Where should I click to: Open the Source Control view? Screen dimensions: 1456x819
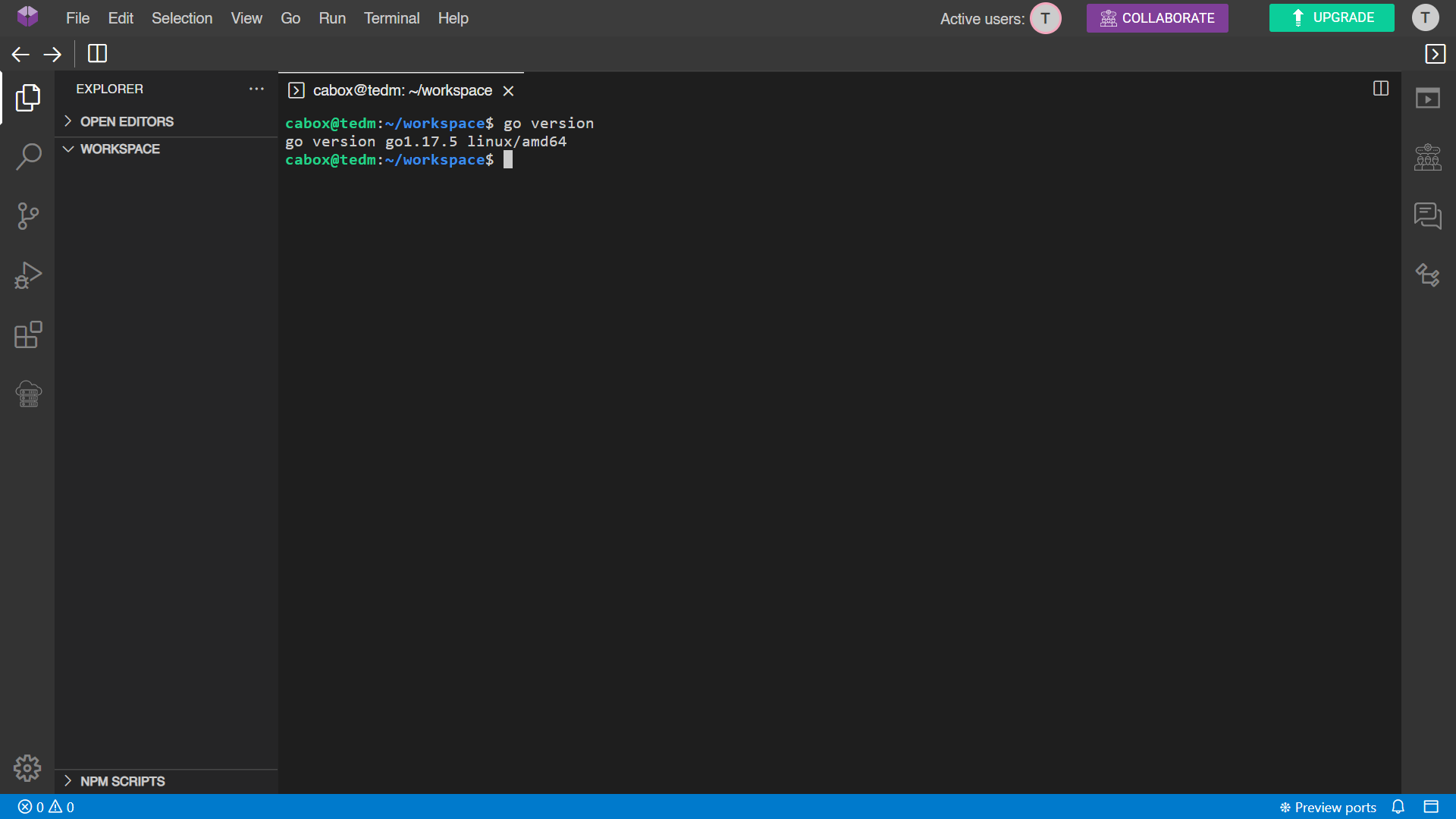28,216
